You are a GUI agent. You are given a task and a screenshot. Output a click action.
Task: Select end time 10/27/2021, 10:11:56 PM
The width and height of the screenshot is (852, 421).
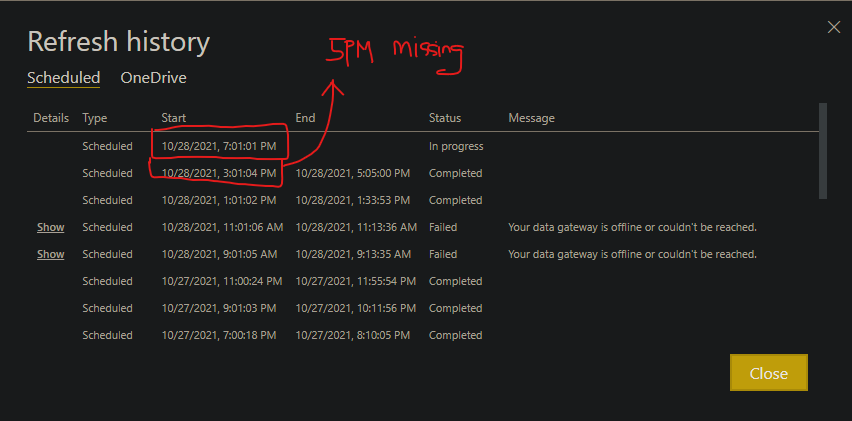(x=355, y=308)
